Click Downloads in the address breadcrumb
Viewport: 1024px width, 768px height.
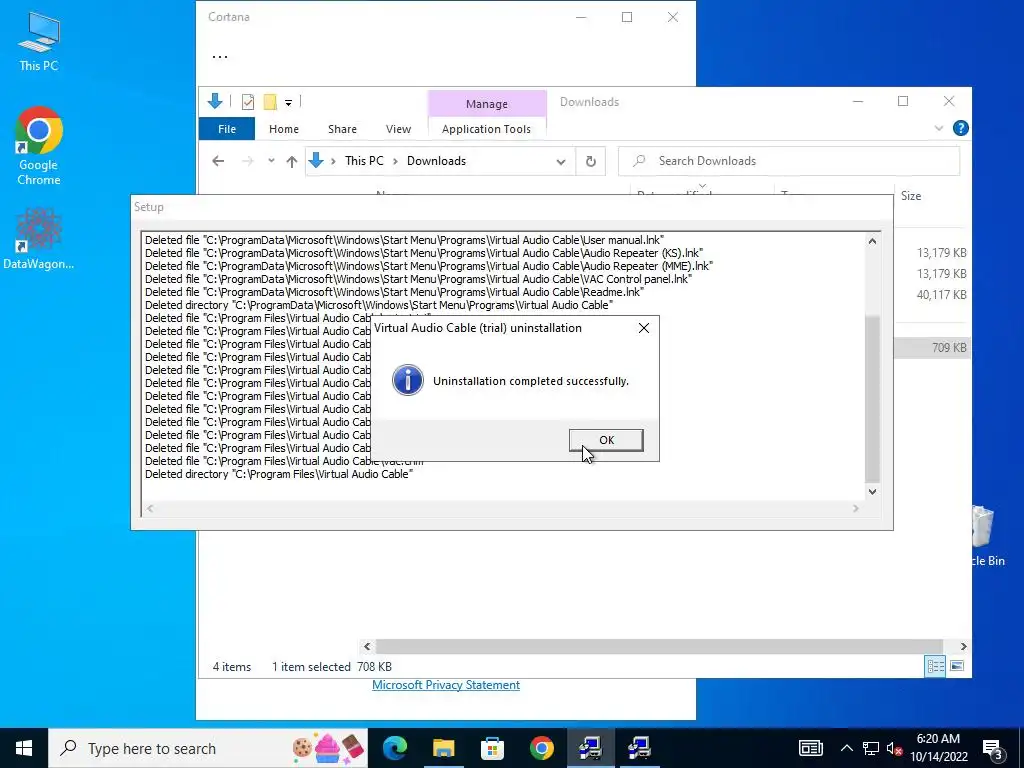tap(436, 161)
